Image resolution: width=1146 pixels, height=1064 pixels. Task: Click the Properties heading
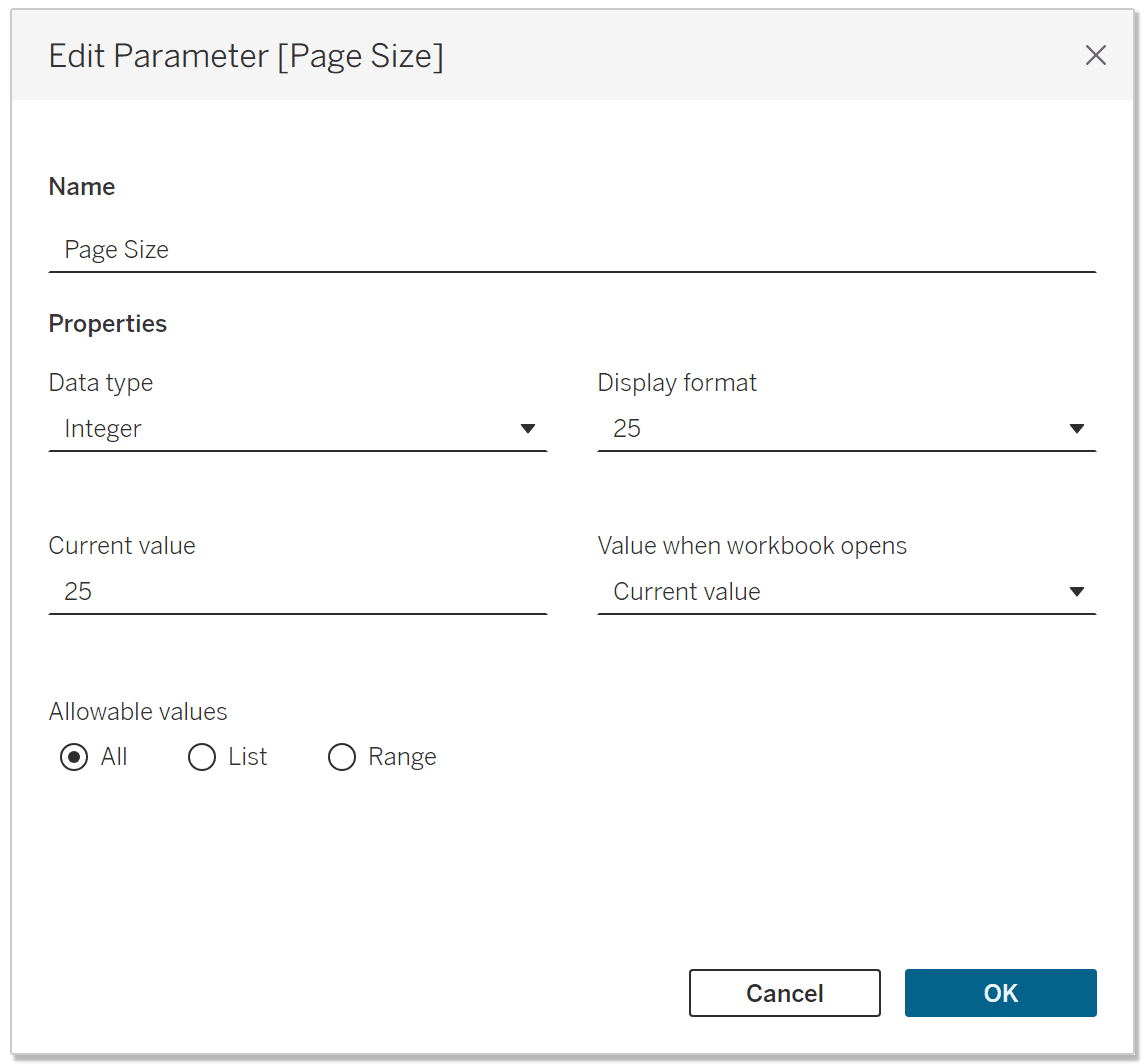(107, 324)
